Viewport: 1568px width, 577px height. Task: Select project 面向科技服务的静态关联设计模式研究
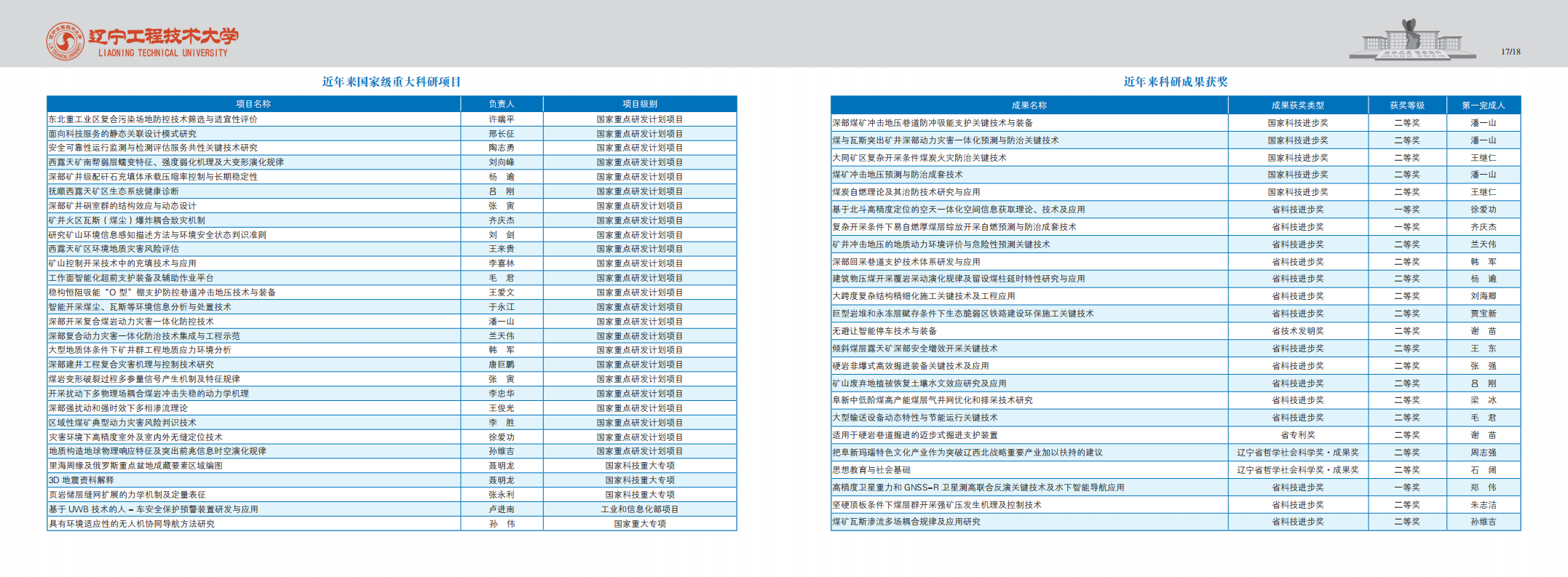[x=122, y=134]
